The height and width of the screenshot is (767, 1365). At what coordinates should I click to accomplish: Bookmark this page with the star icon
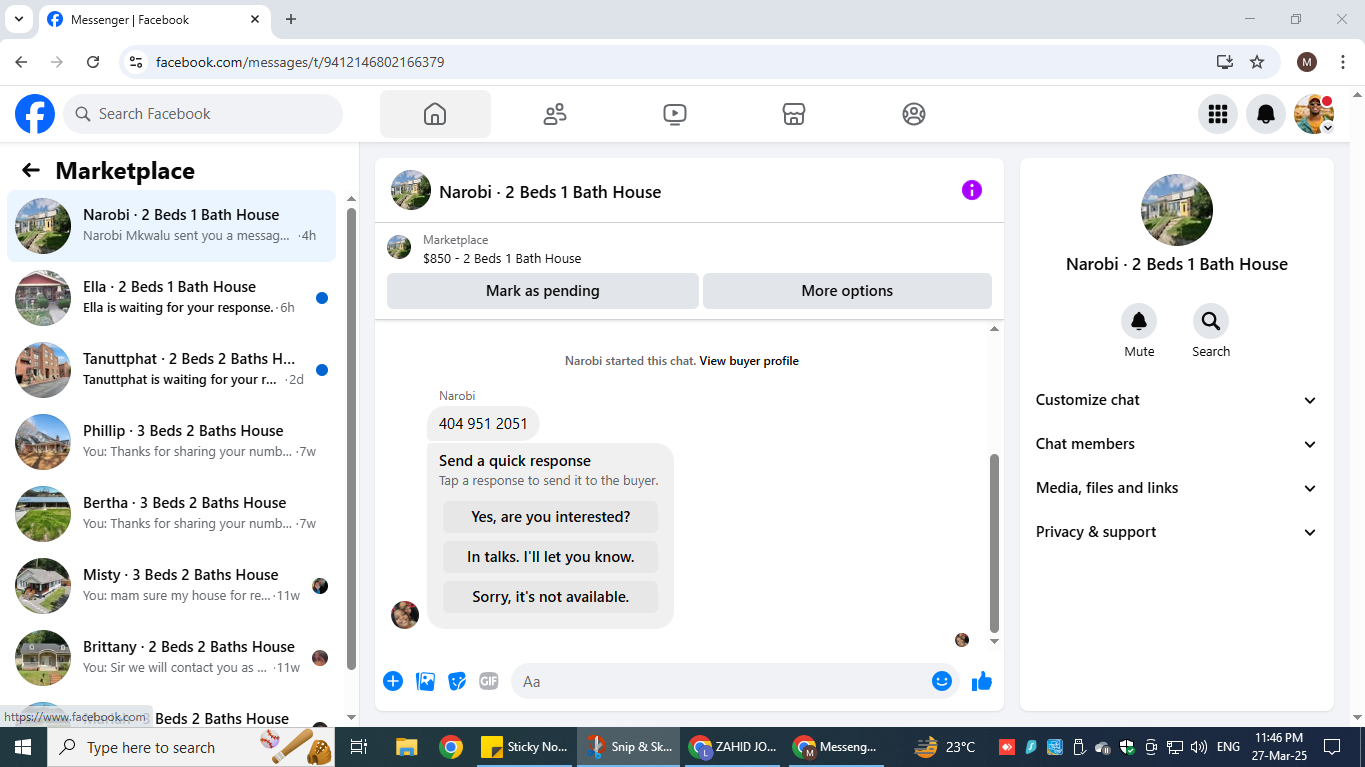[x=1257, y=62]
